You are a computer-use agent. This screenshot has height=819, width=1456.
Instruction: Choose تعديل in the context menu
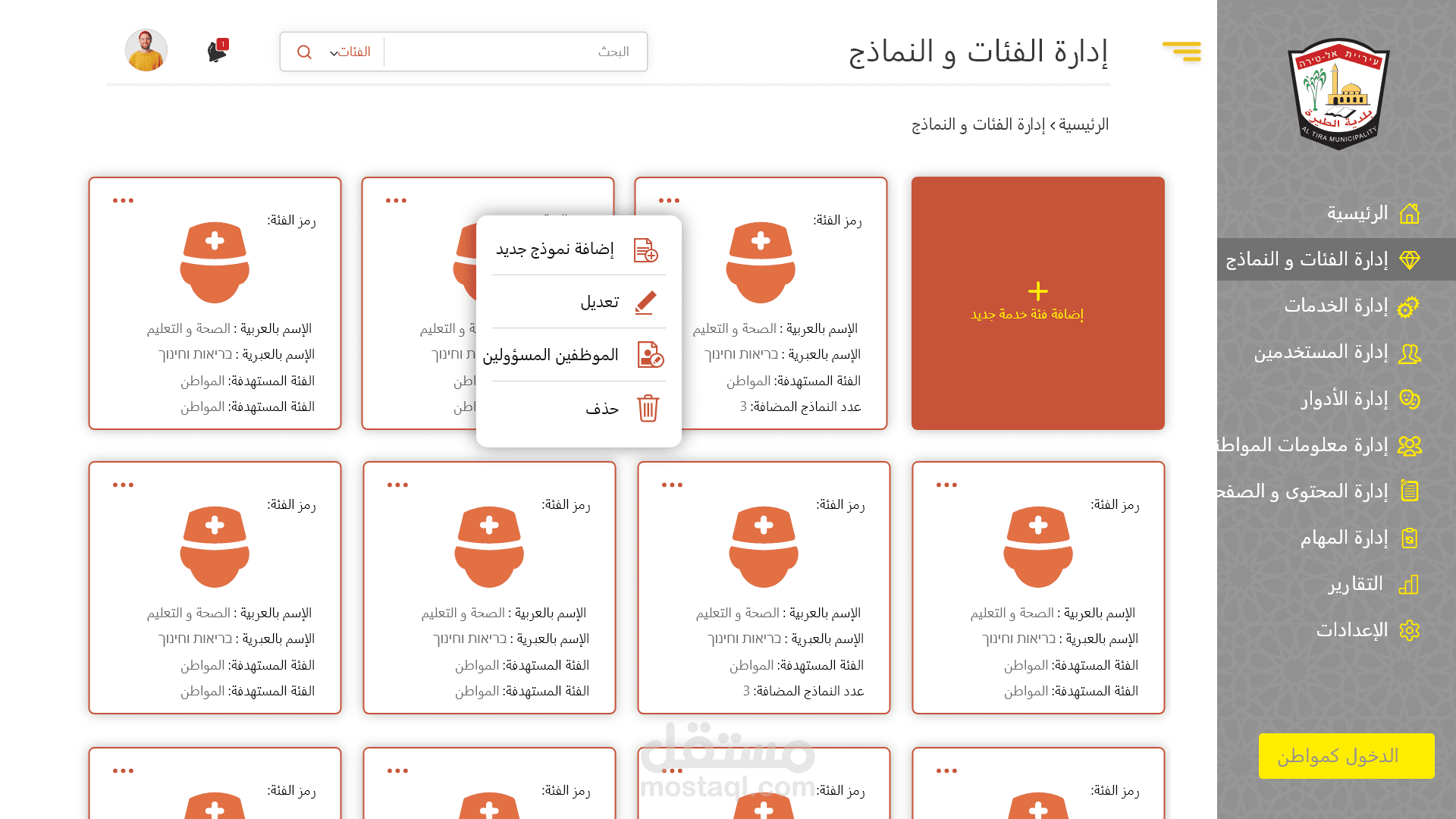[x=599, y=302]
